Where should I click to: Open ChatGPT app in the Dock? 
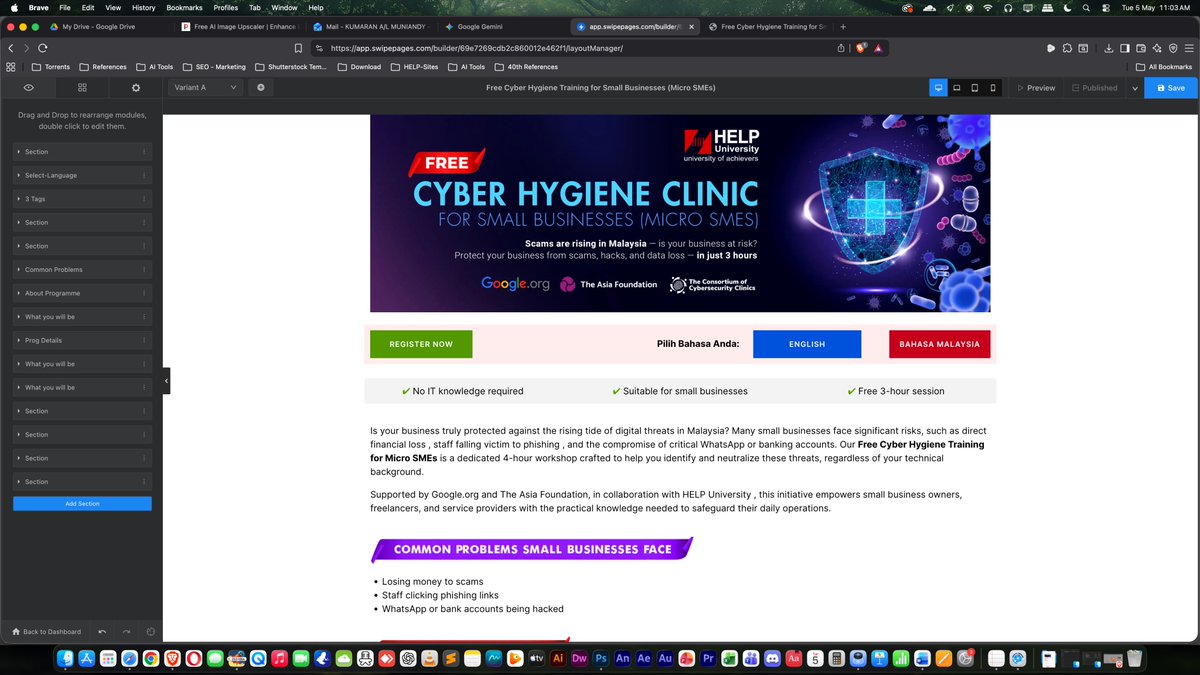(x=408, y=658)
